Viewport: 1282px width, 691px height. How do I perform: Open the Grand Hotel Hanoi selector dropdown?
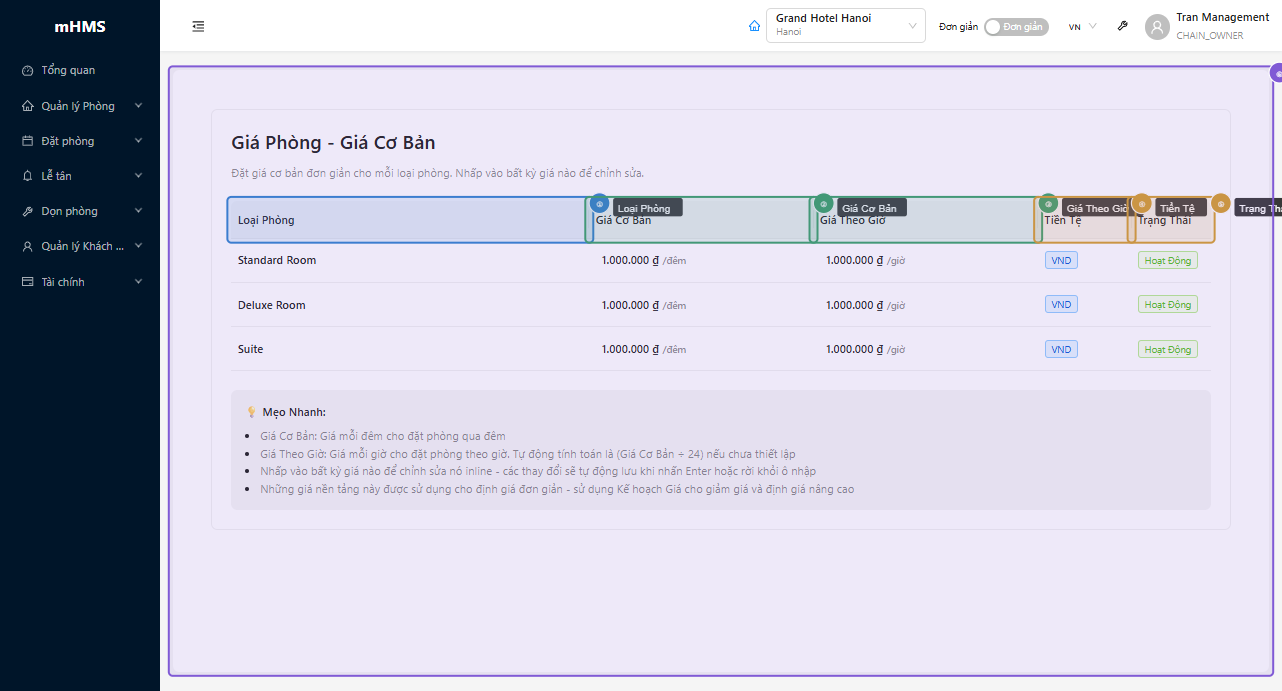point(845,26)
